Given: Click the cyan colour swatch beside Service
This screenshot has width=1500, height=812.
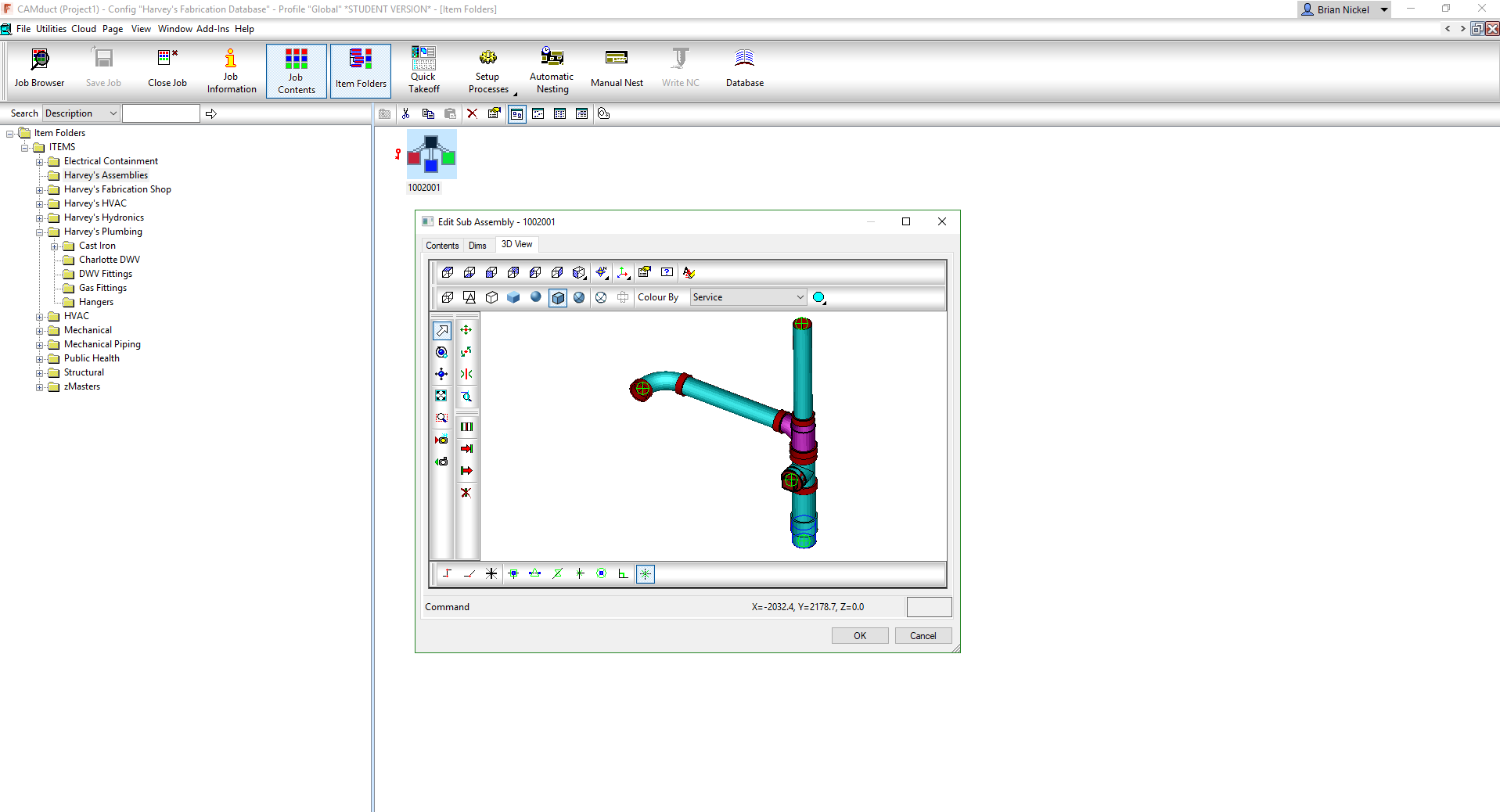Looking at the screenshot, I should (x=818, y=297).
